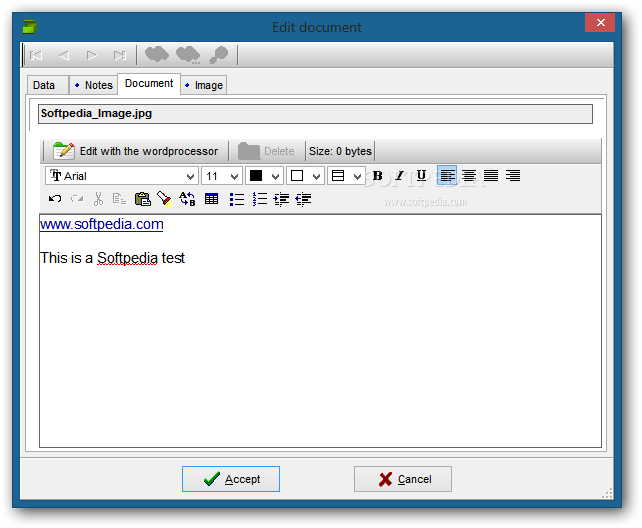Click the second binoculars search-next icon
This screenshot has width=642, height=528.
click(188, 55)
